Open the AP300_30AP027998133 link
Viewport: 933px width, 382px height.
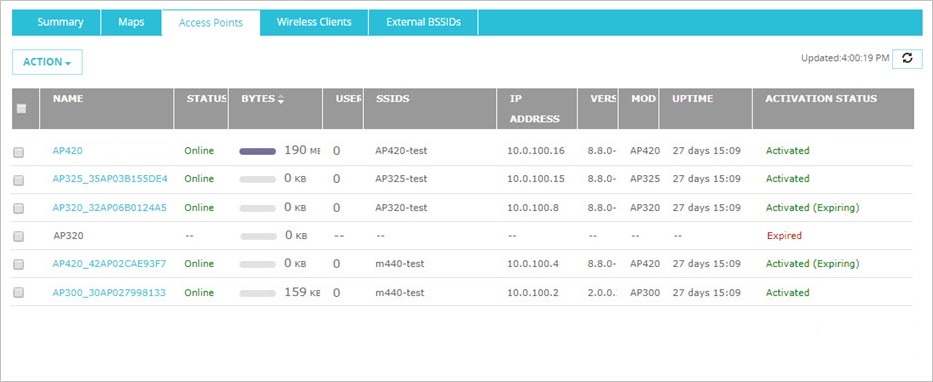pos(109,293)
